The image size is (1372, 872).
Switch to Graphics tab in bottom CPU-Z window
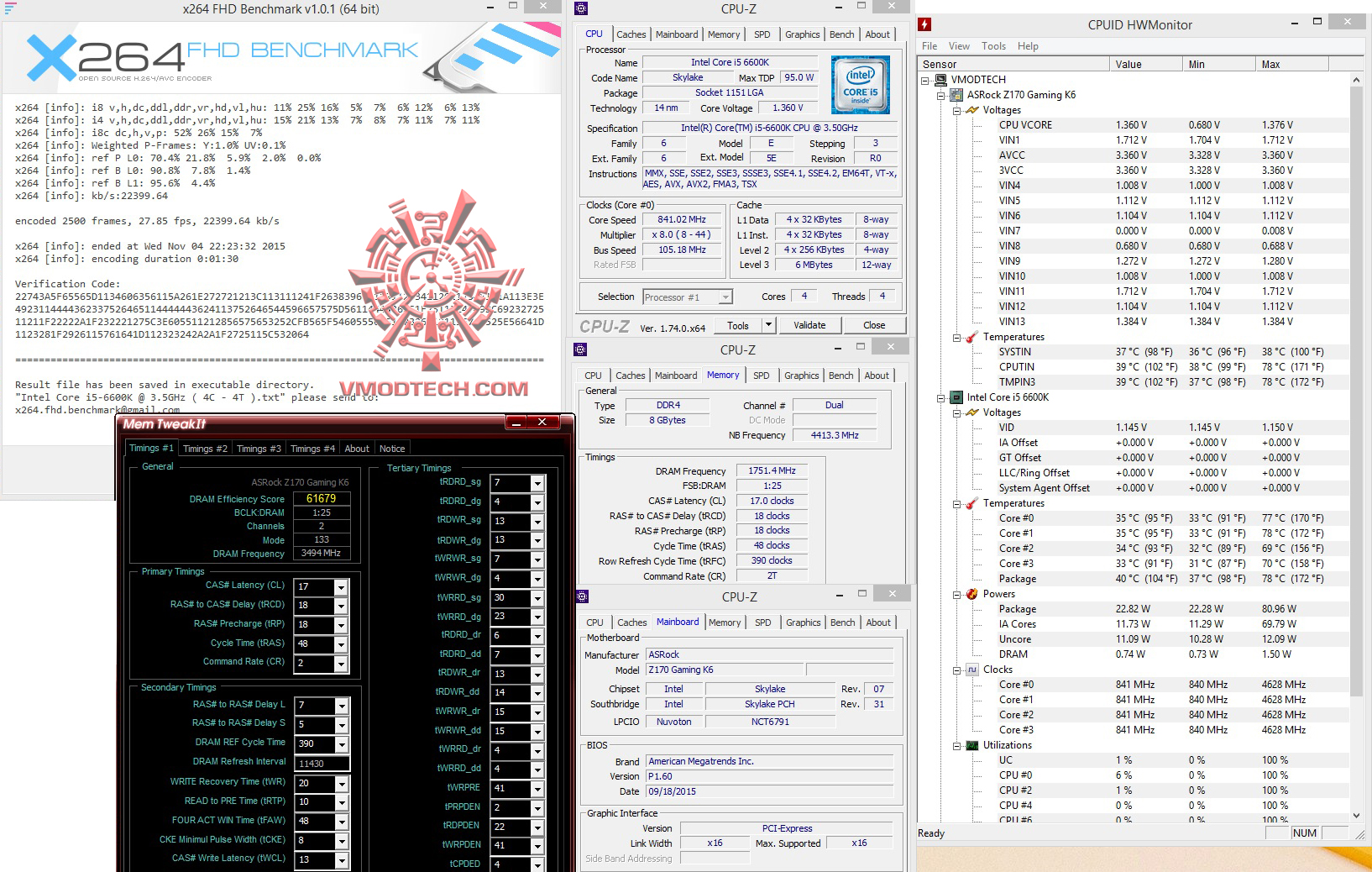click(x=804, y=622)
